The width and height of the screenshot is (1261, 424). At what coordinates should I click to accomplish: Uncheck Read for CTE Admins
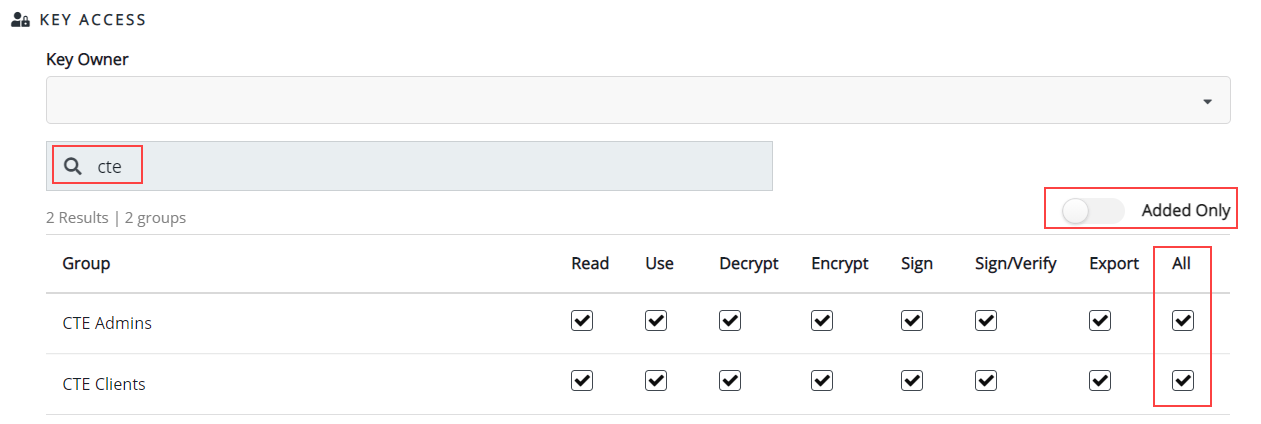tap(581, 321)
